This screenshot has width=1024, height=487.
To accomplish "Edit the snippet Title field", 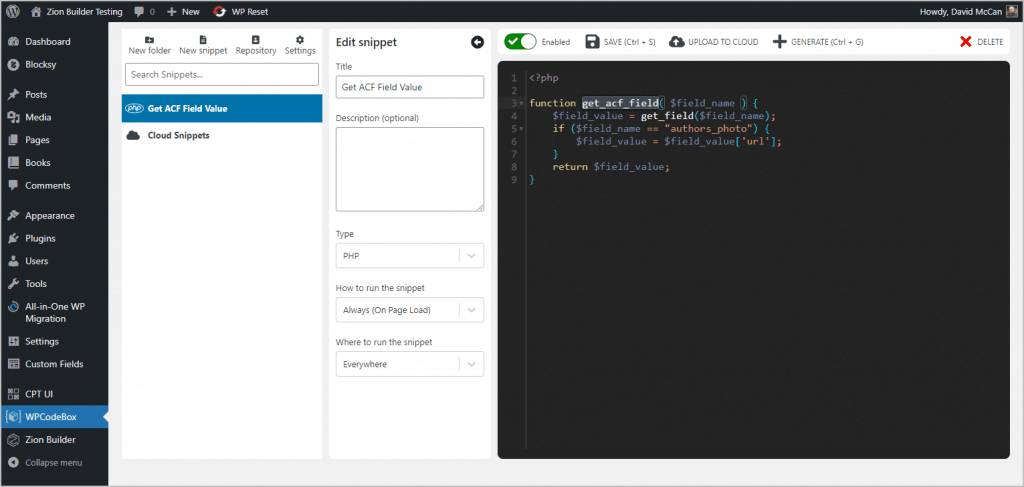I will coord(409,87).
